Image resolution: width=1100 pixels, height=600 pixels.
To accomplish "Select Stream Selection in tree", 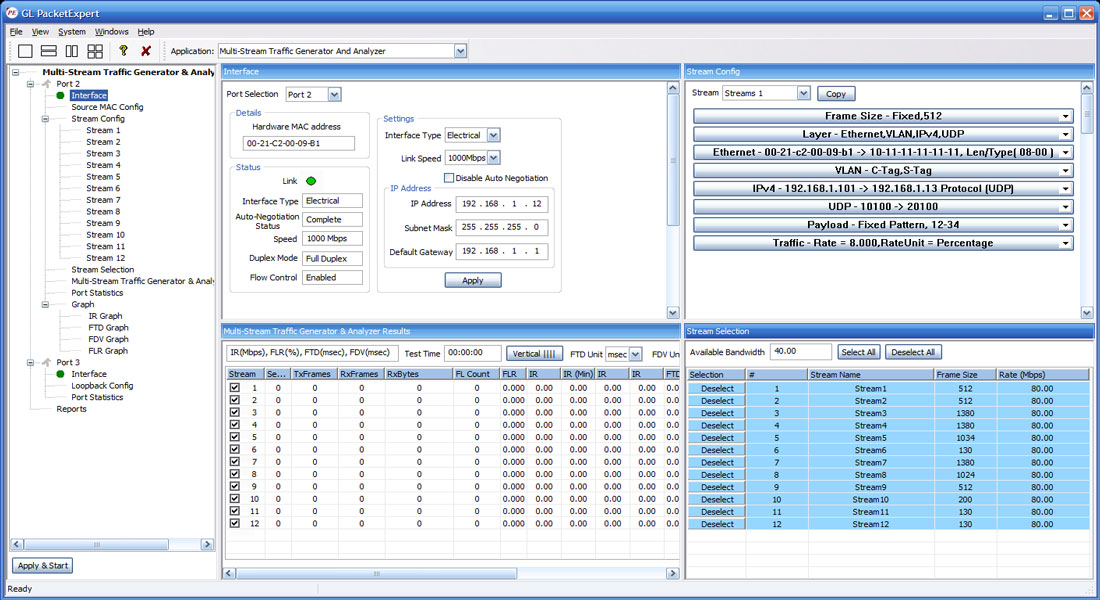I will click(102, 269).
